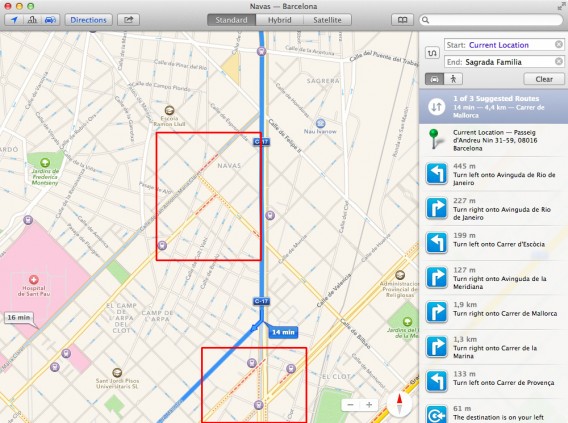Select Current Location green pin step
Screen dimensions: 568x423
click(x=493, y=140)
